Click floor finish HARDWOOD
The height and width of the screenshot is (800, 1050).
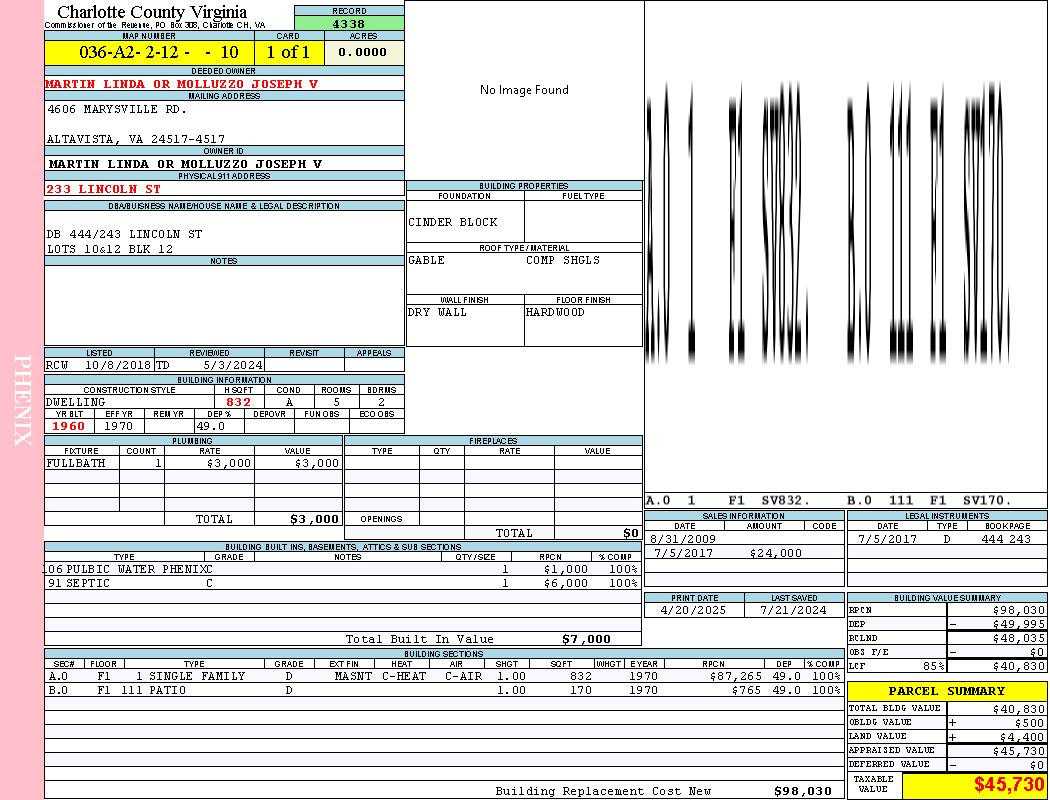pos(555,312)
